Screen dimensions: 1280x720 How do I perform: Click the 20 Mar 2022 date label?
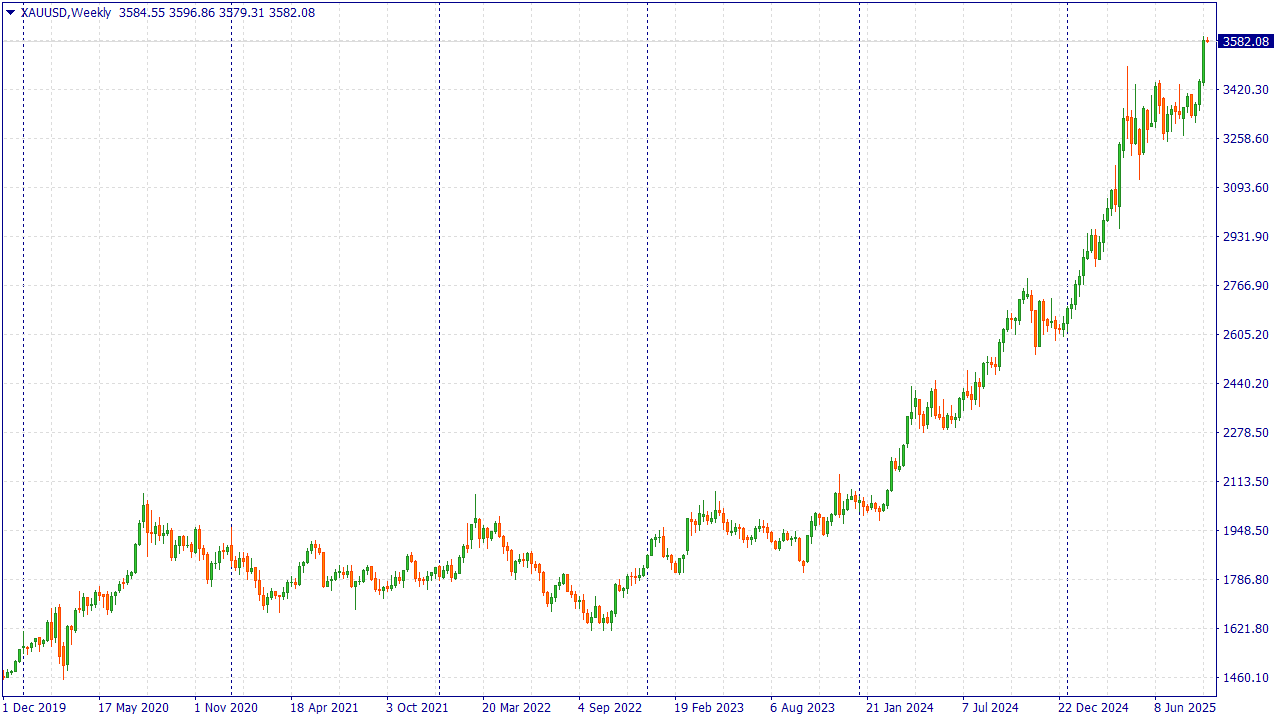(x=516, y=708)
